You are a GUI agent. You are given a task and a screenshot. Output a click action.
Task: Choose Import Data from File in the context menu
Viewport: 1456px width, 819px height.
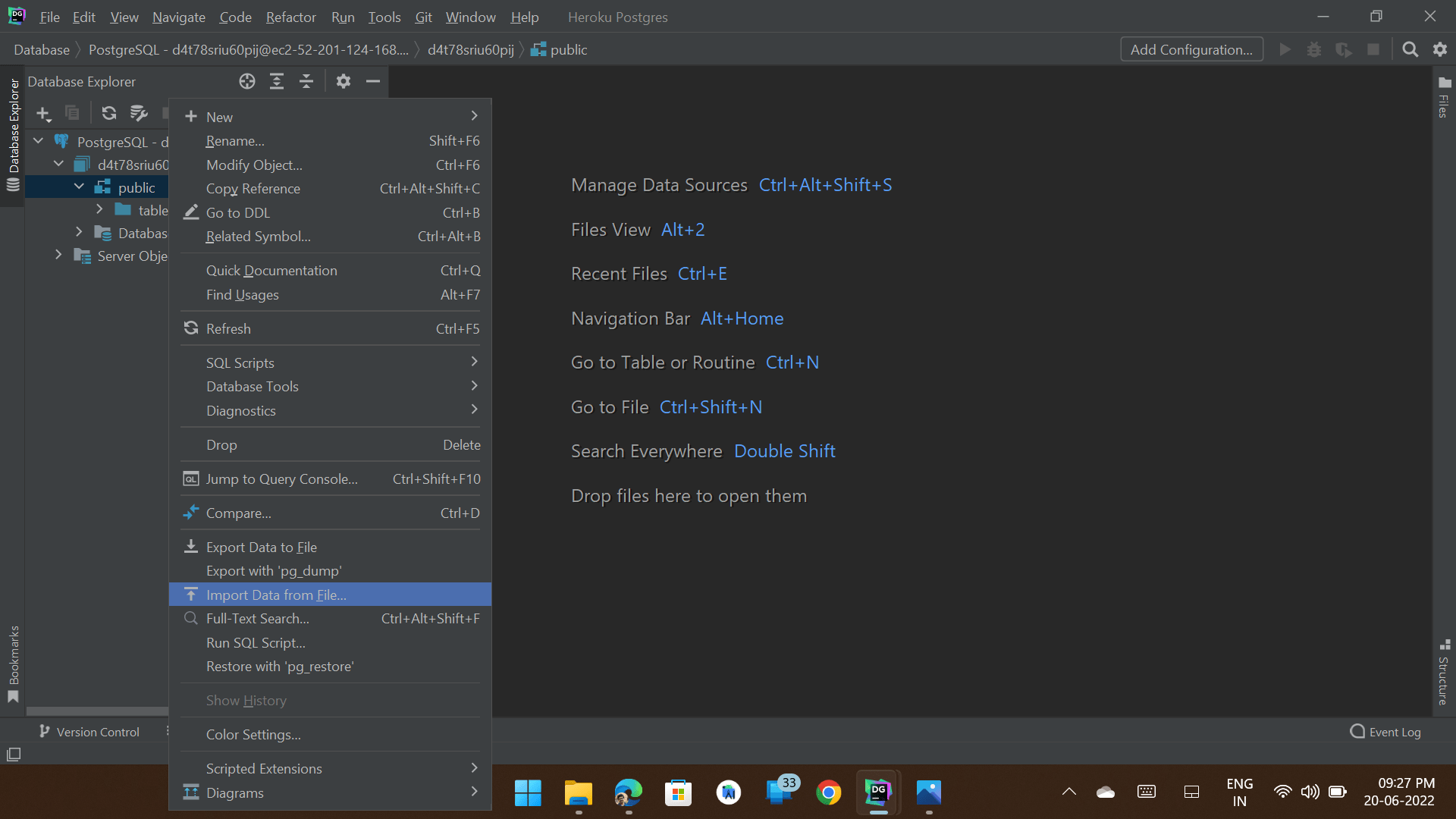click(x=277, y=595)
